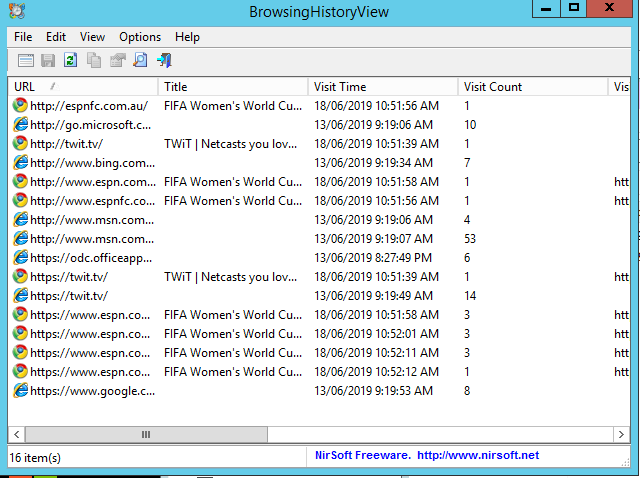Click the IE icon beside http://www.bing.com...

coord(20,162)
